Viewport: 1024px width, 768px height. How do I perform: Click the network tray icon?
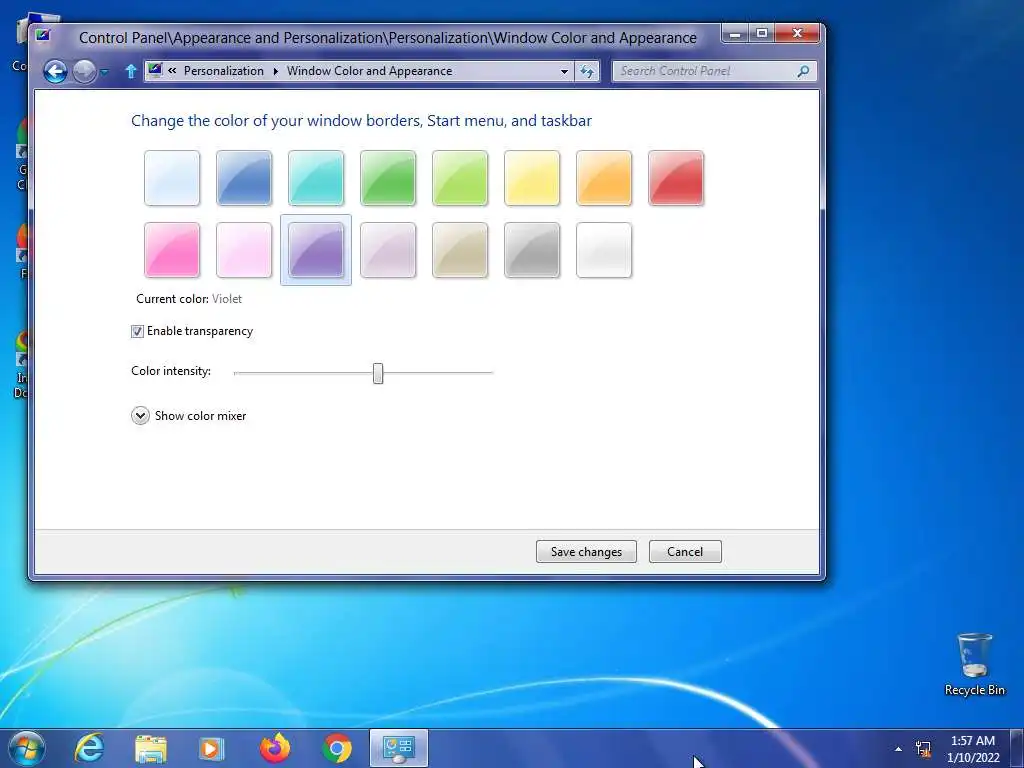click(x=923, y=749)
